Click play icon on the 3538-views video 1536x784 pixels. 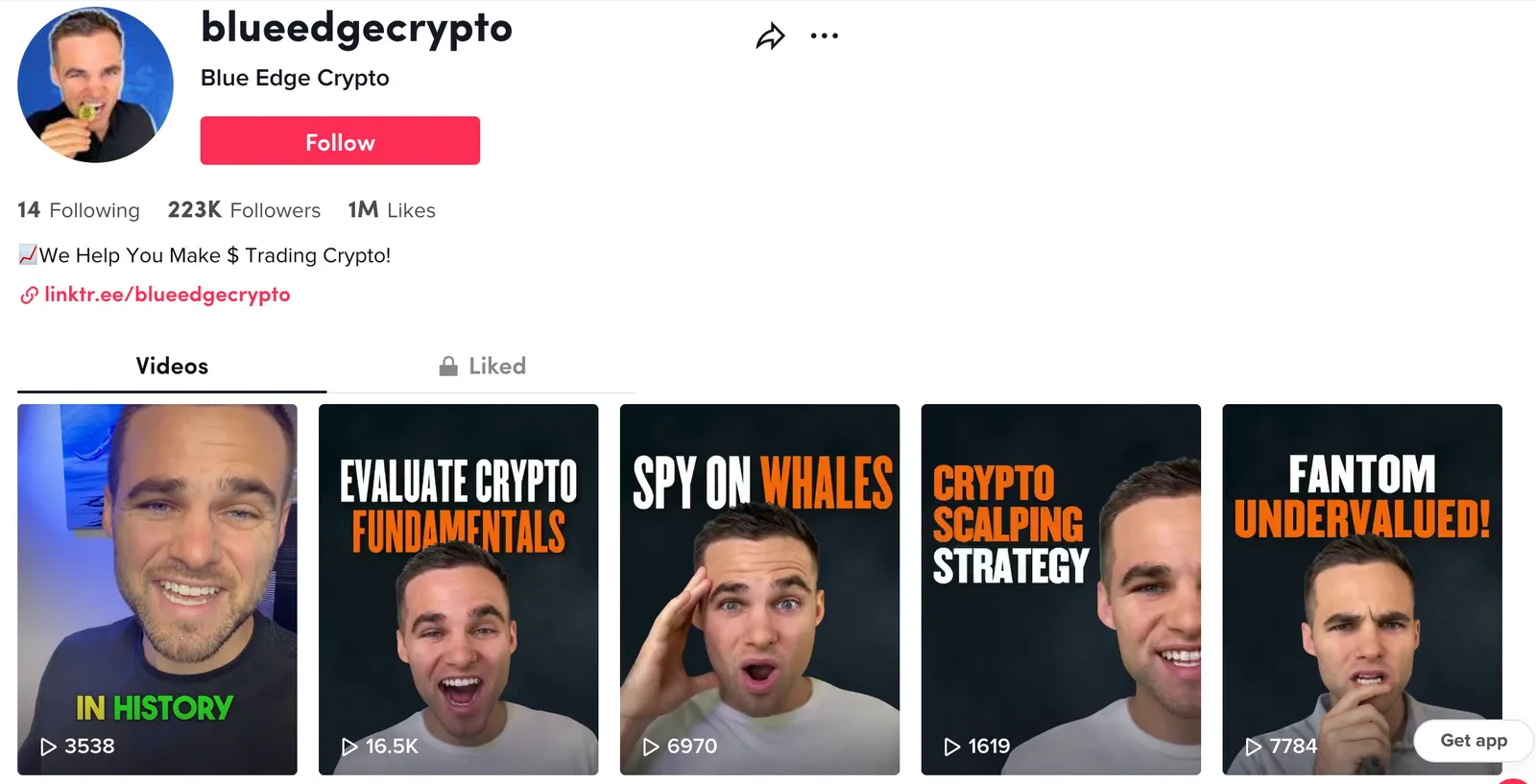(x=48, y=747)
